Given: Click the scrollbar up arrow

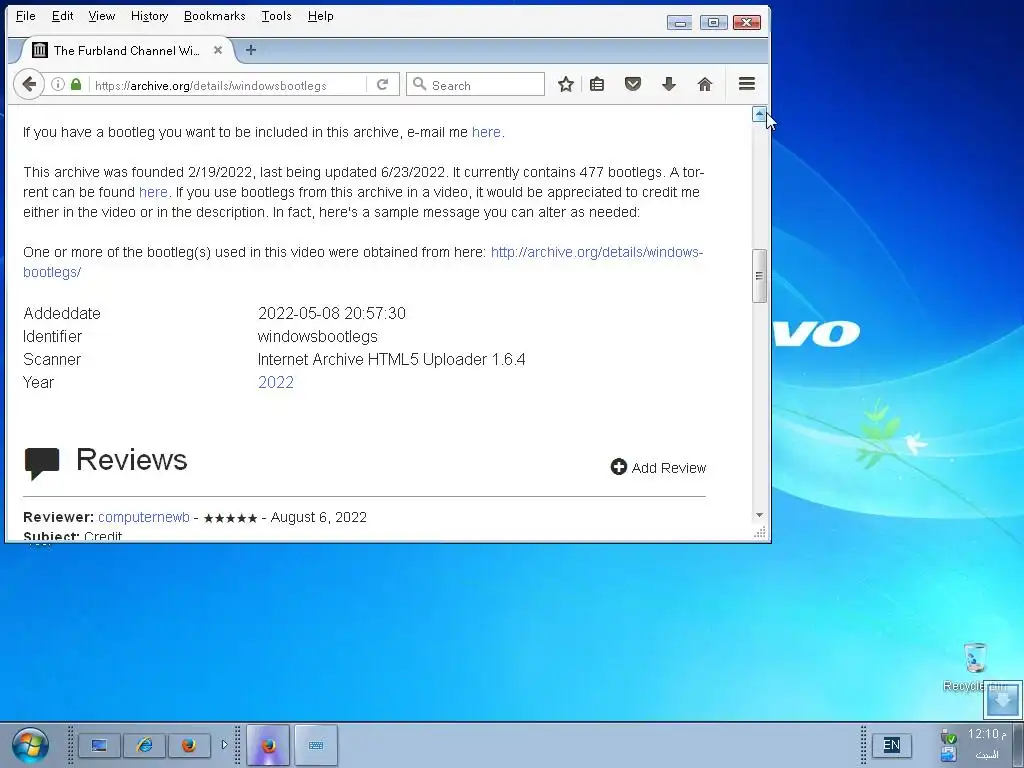Looking at the screenshot, I should pos(759,114).
